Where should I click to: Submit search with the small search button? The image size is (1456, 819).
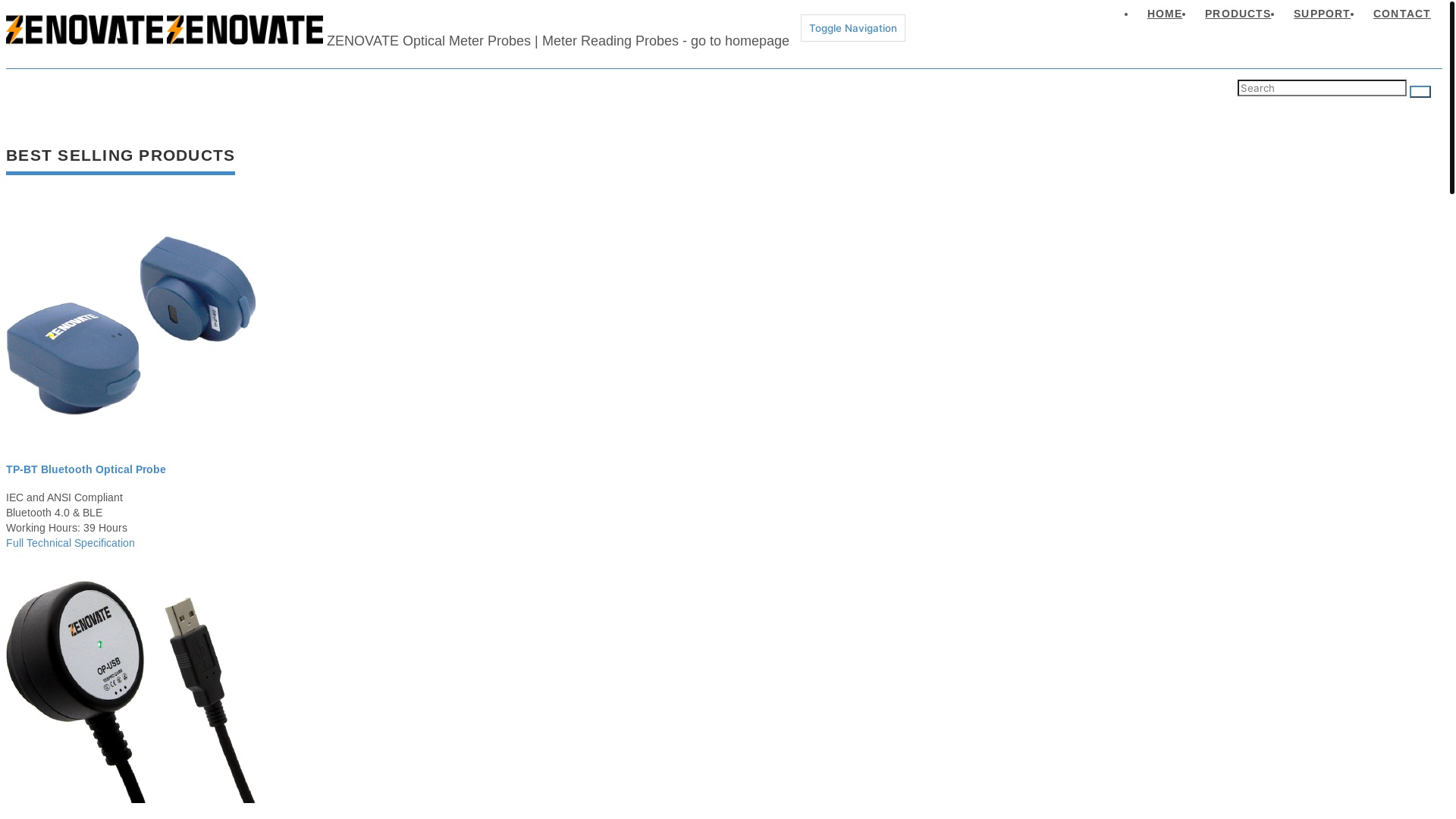point(1420,92)
